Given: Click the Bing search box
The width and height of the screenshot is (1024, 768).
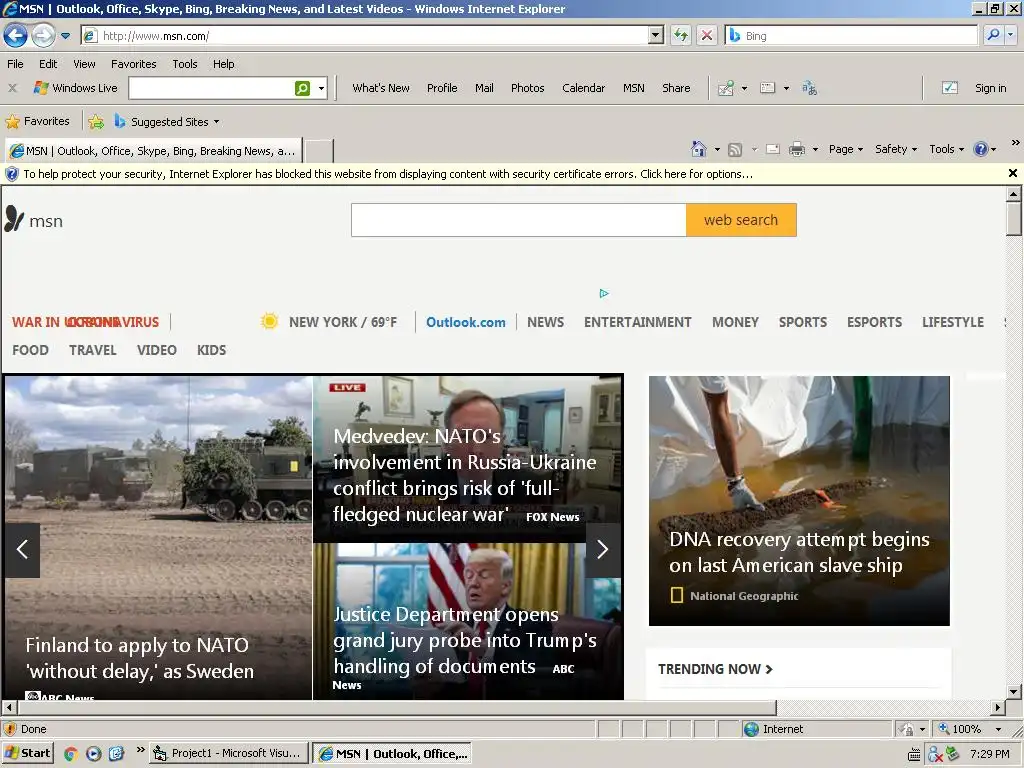Looking at the screenshot, I should click(x=851, y=36).
